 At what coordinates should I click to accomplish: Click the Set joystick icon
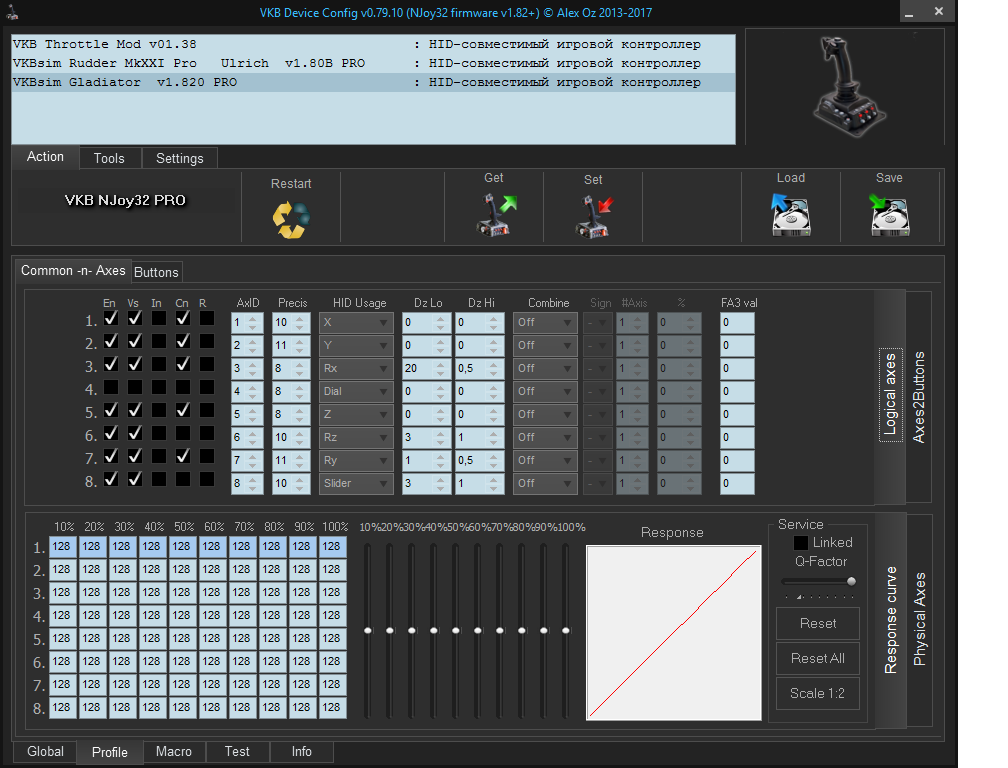pos(593,217)
